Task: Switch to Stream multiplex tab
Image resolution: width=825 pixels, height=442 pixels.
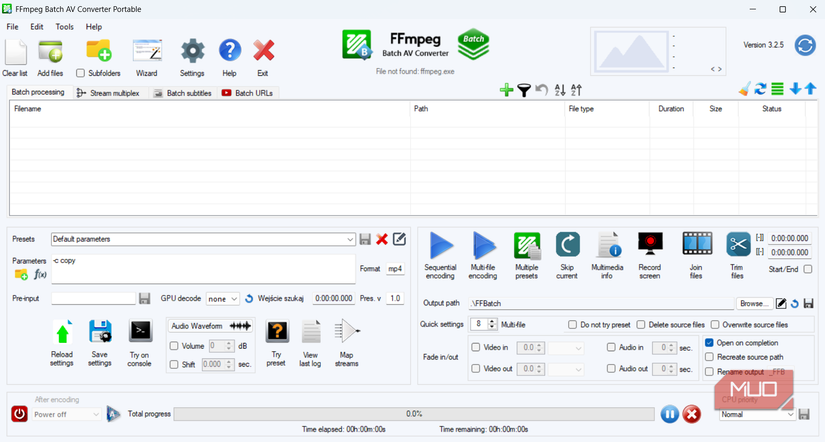Action: [108, 93]
